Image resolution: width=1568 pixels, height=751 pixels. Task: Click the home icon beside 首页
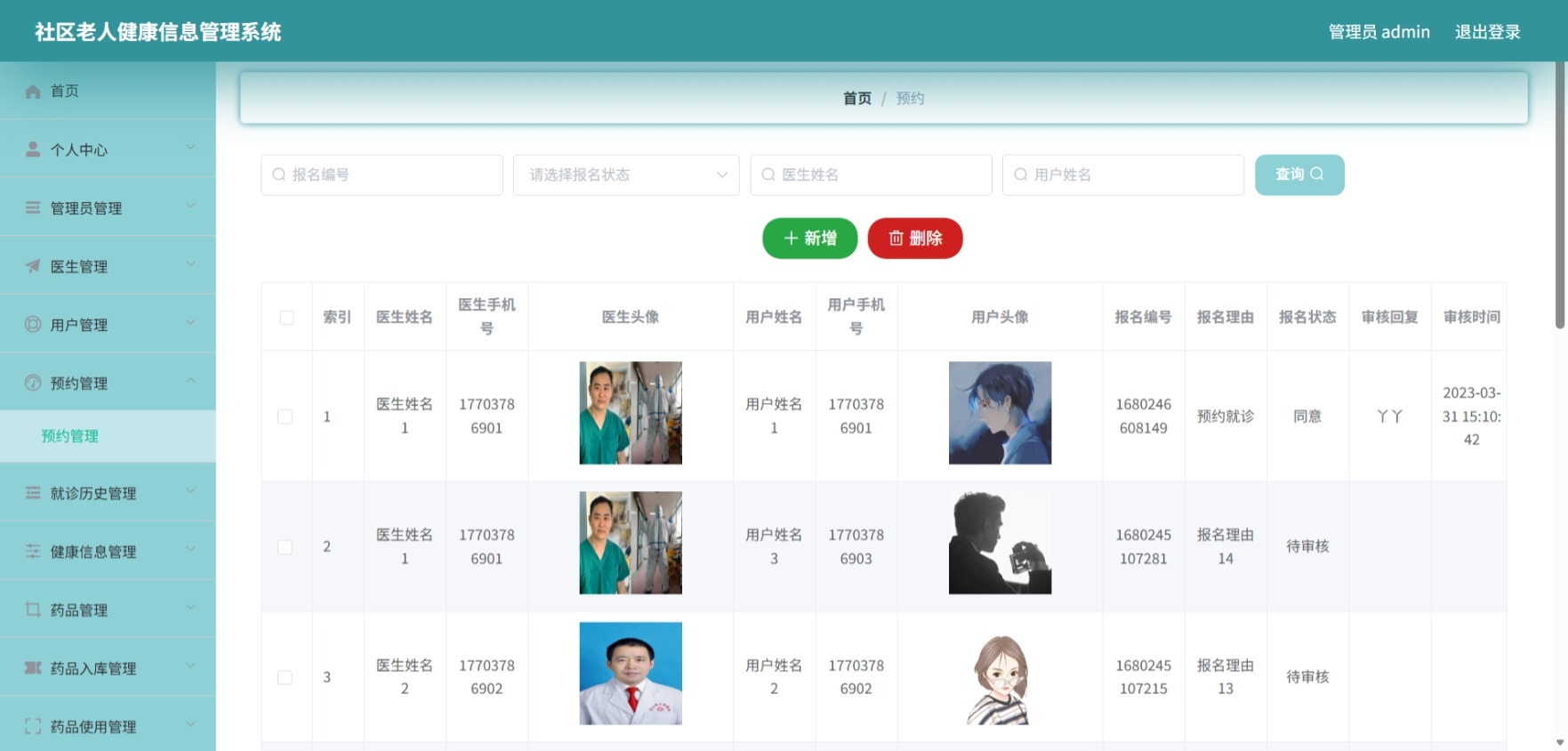coord(33,91)
